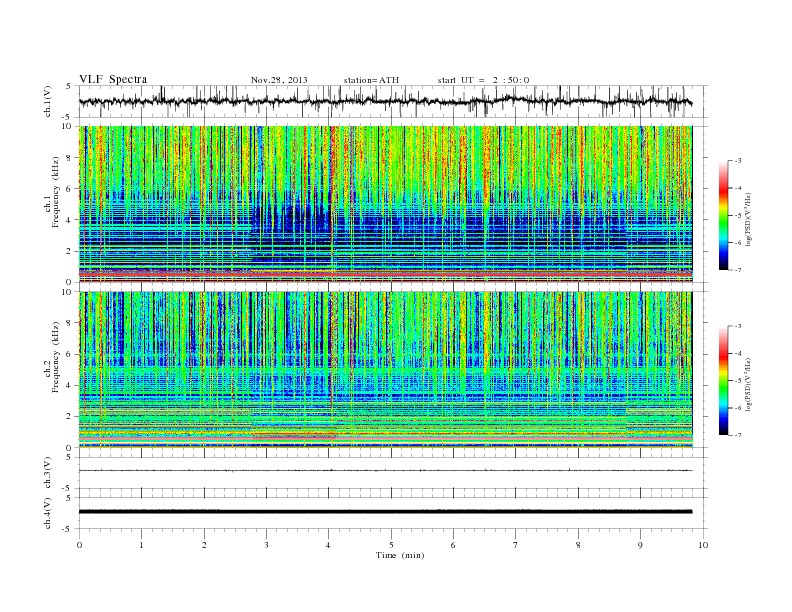Click the time axis tick label "9"

[x=640, y=545]
